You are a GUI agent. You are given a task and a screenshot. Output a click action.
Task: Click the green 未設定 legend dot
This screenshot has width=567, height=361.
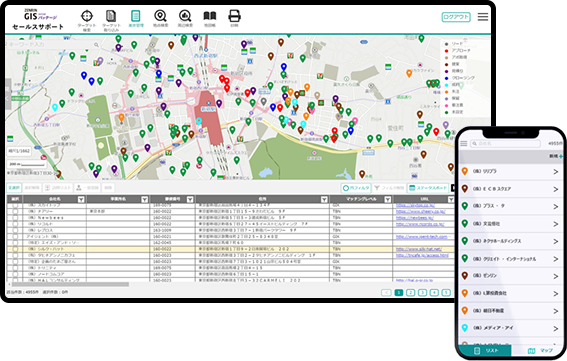tap(447, 112)
